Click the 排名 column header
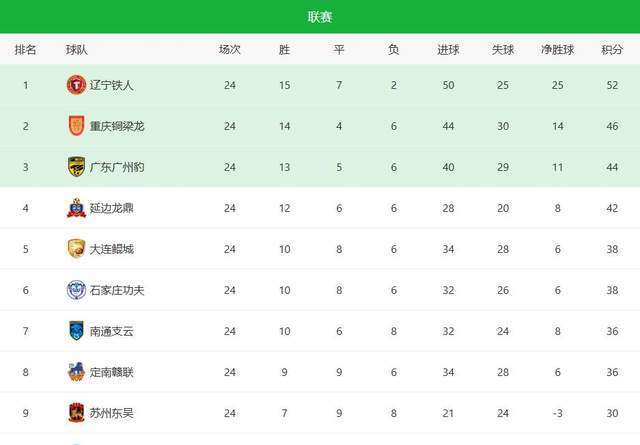 coord(26,50)
